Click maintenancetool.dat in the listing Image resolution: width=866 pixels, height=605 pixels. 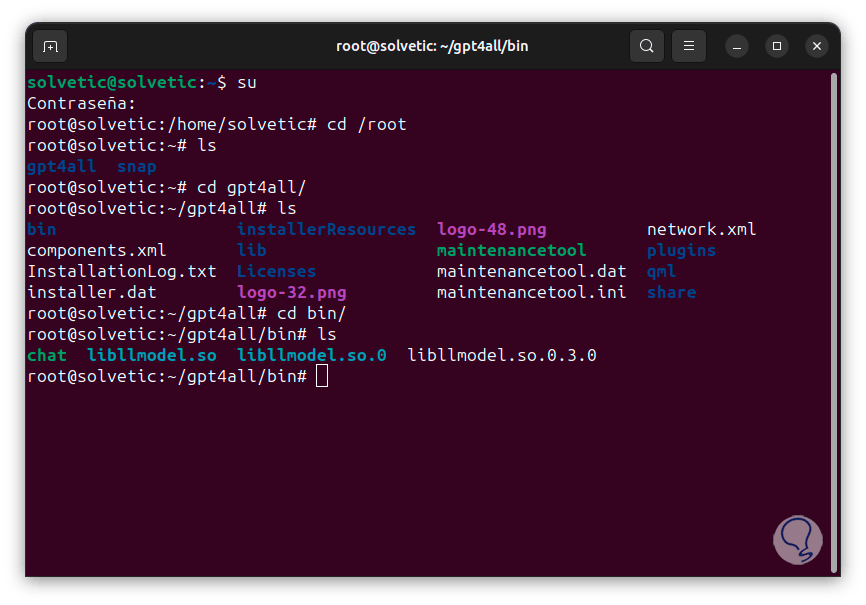531,271
